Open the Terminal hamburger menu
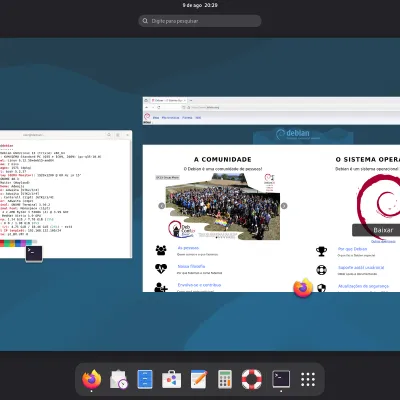Image resolution: width=400 pixels, height=400 pixels. point(118,135)
